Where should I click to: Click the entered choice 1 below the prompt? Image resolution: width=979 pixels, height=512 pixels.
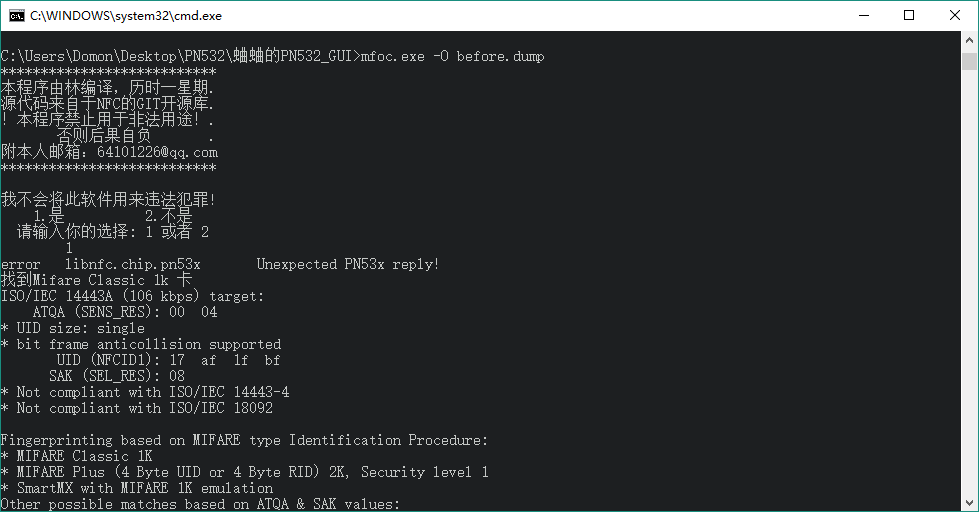(x=69, y=248)
